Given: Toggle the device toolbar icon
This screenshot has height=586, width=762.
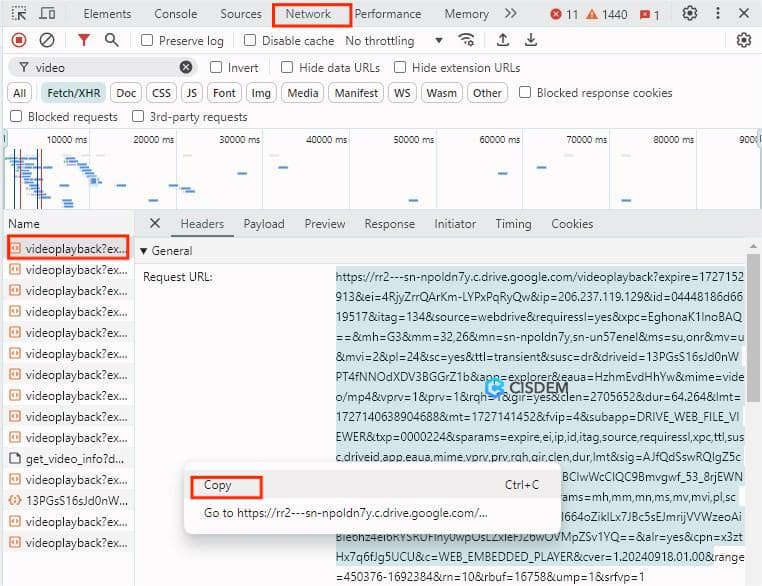Looking at the screenshot, I should (x=47, y=14).
